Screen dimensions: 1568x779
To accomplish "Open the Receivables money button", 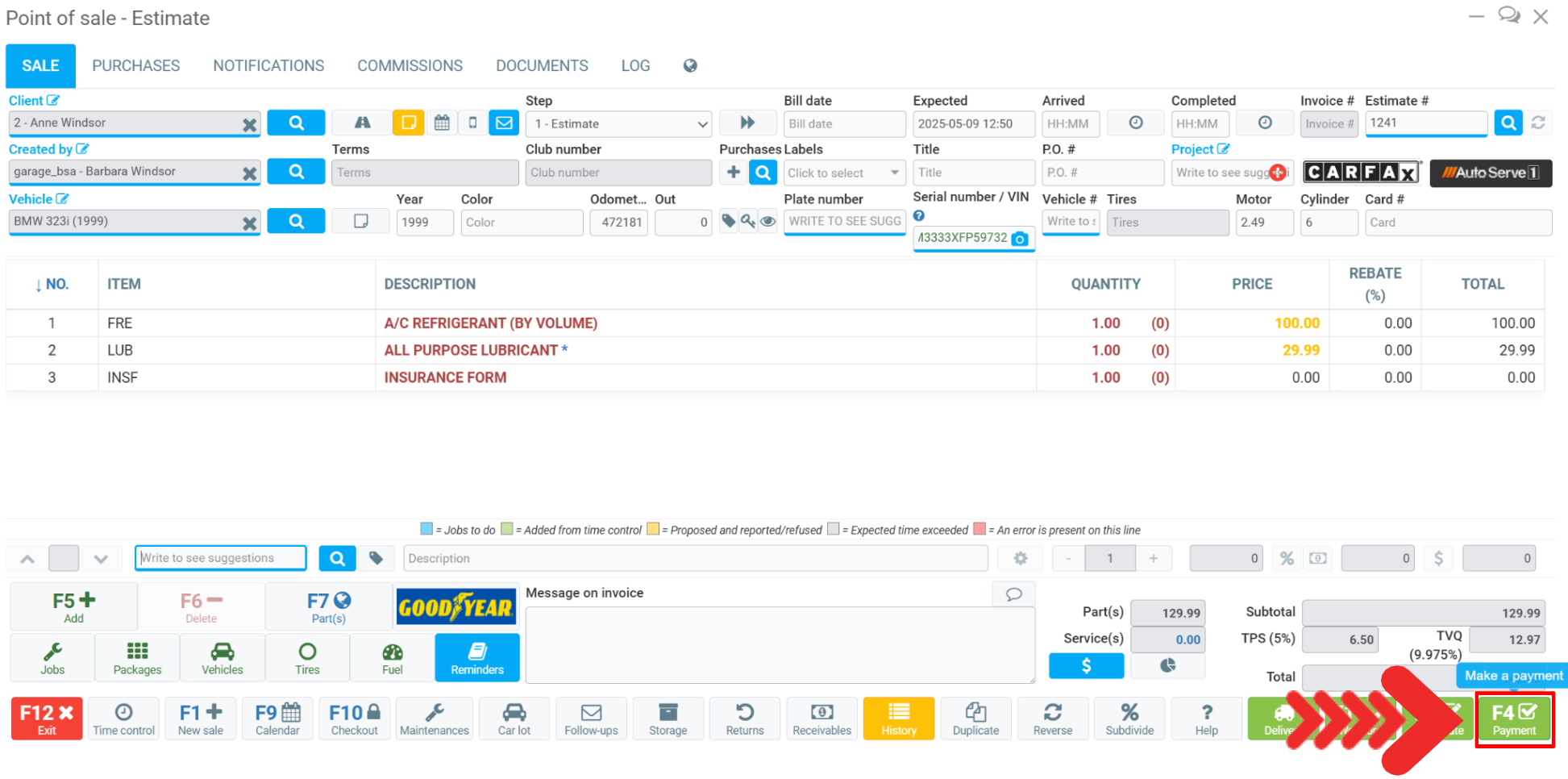I will (x=821, y=719).
